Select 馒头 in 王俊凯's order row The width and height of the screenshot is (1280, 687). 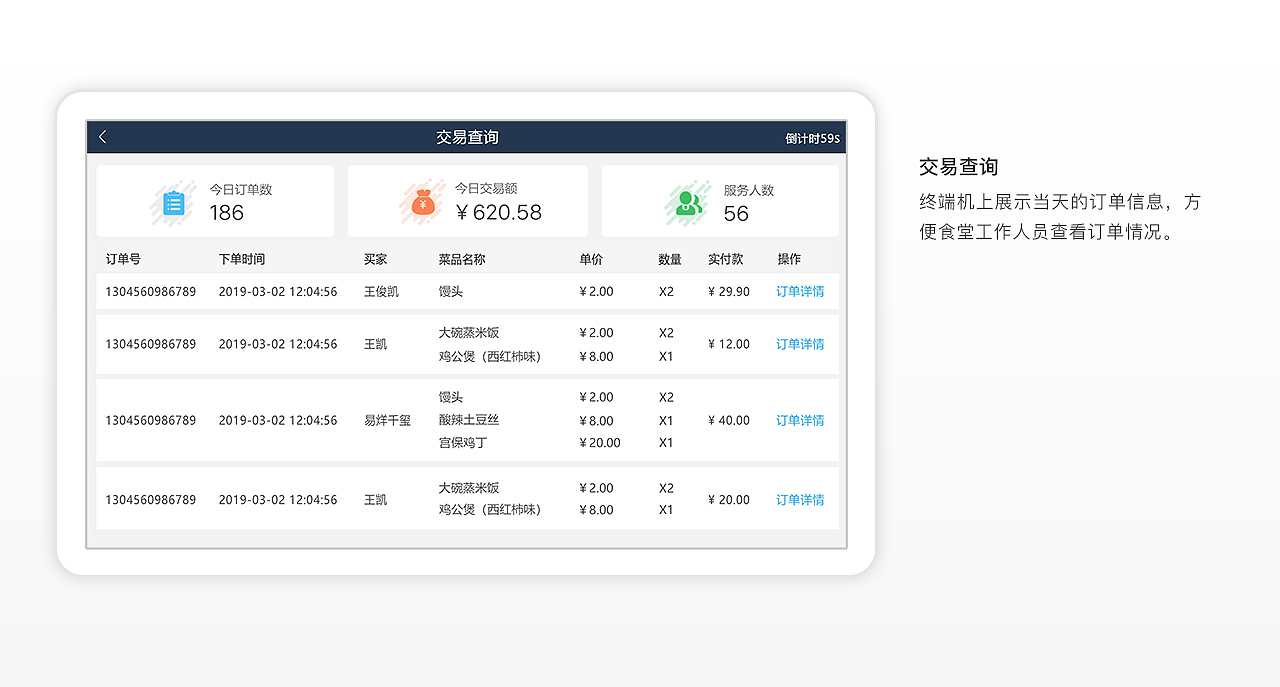click(x=451, y=292)
